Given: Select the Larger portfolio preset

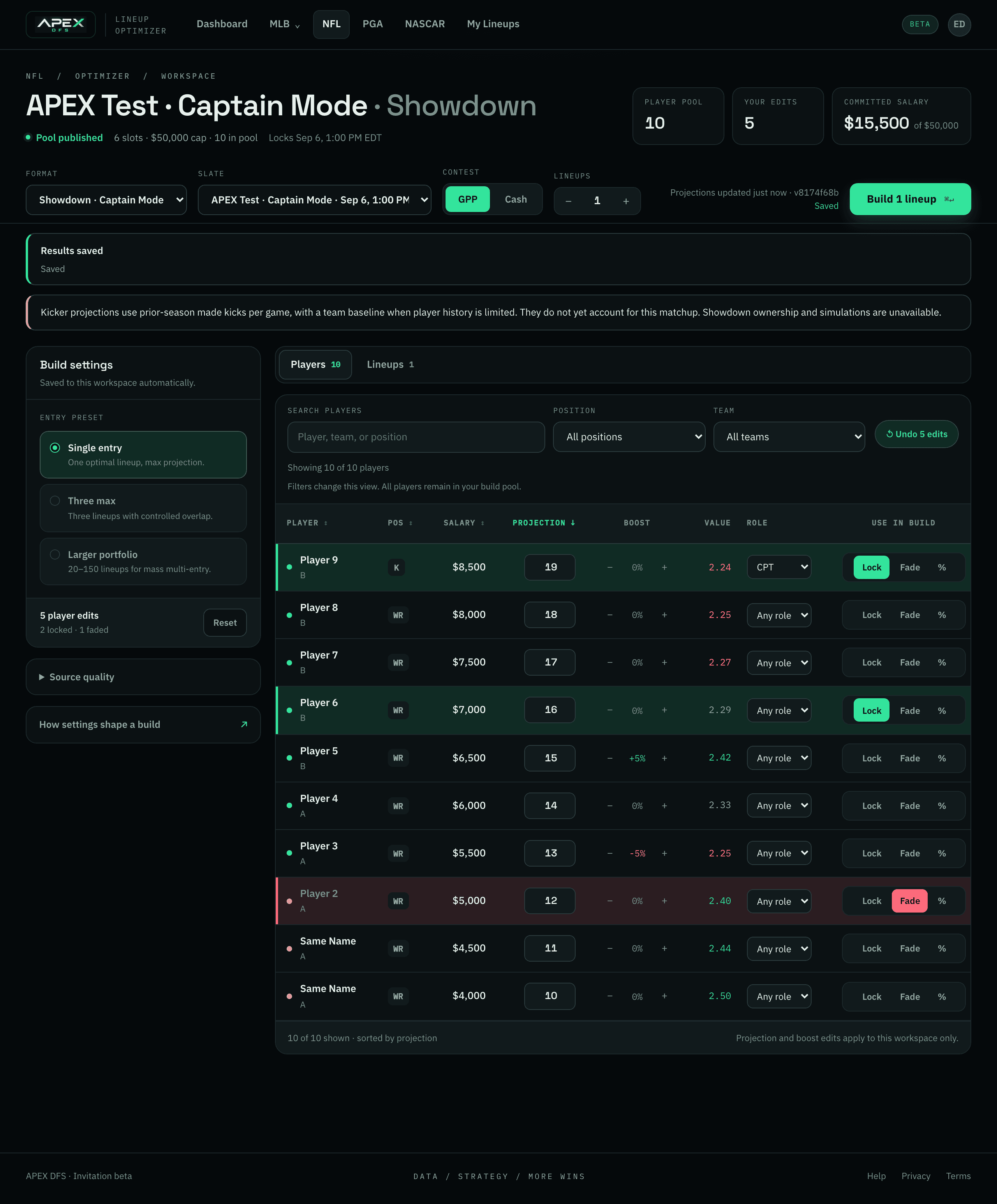Looking at the screenshot, I should point(143,561).
